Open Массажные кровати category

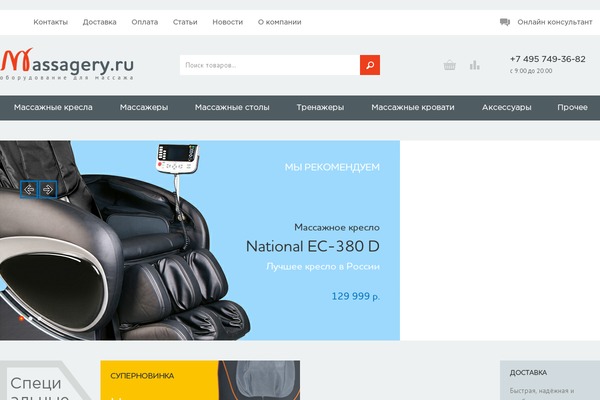413,108
